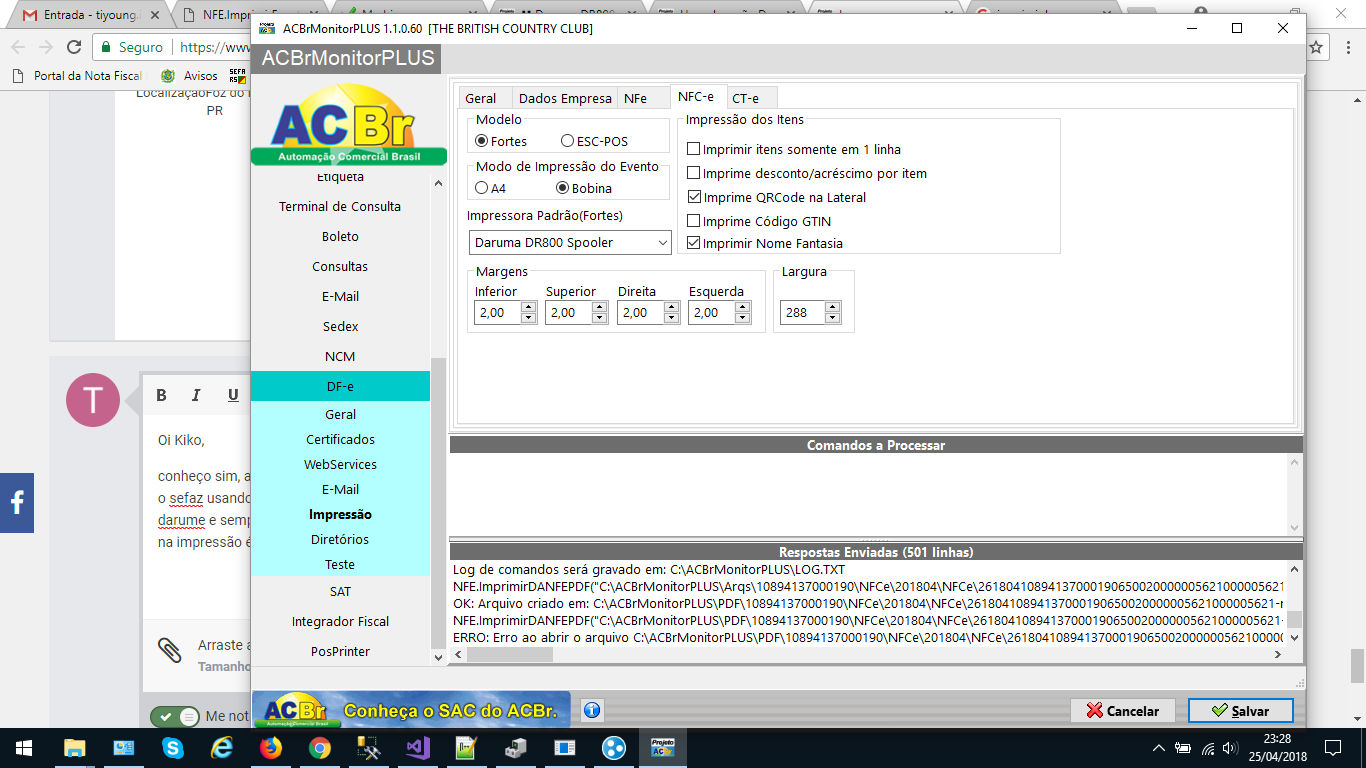Viewport: 1366px width, 768px height.
Task: Switch to the CT-e tab
Action: [746, 98]
